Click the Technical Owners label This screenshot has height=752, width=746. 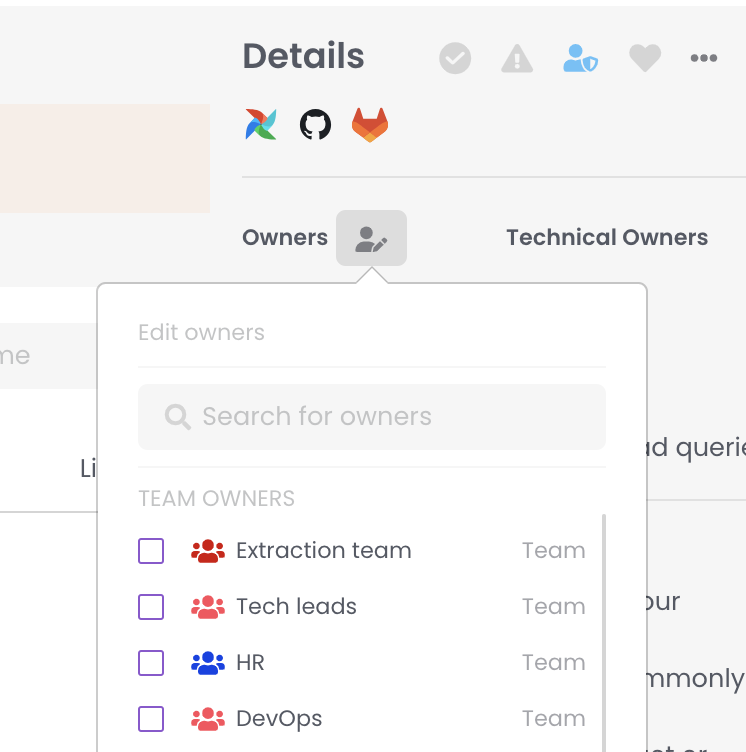pos(607,238)
